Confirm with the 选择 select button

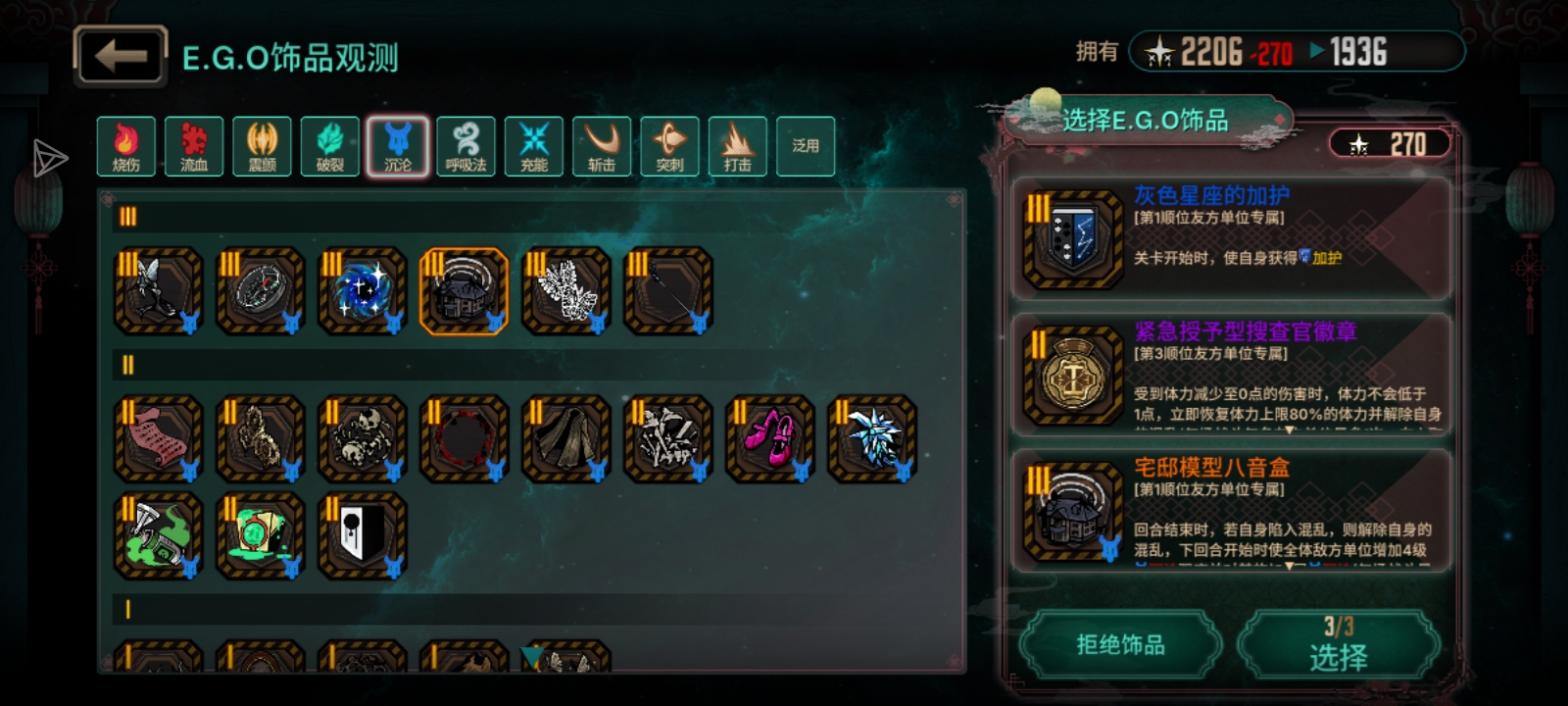point(1339,645)
